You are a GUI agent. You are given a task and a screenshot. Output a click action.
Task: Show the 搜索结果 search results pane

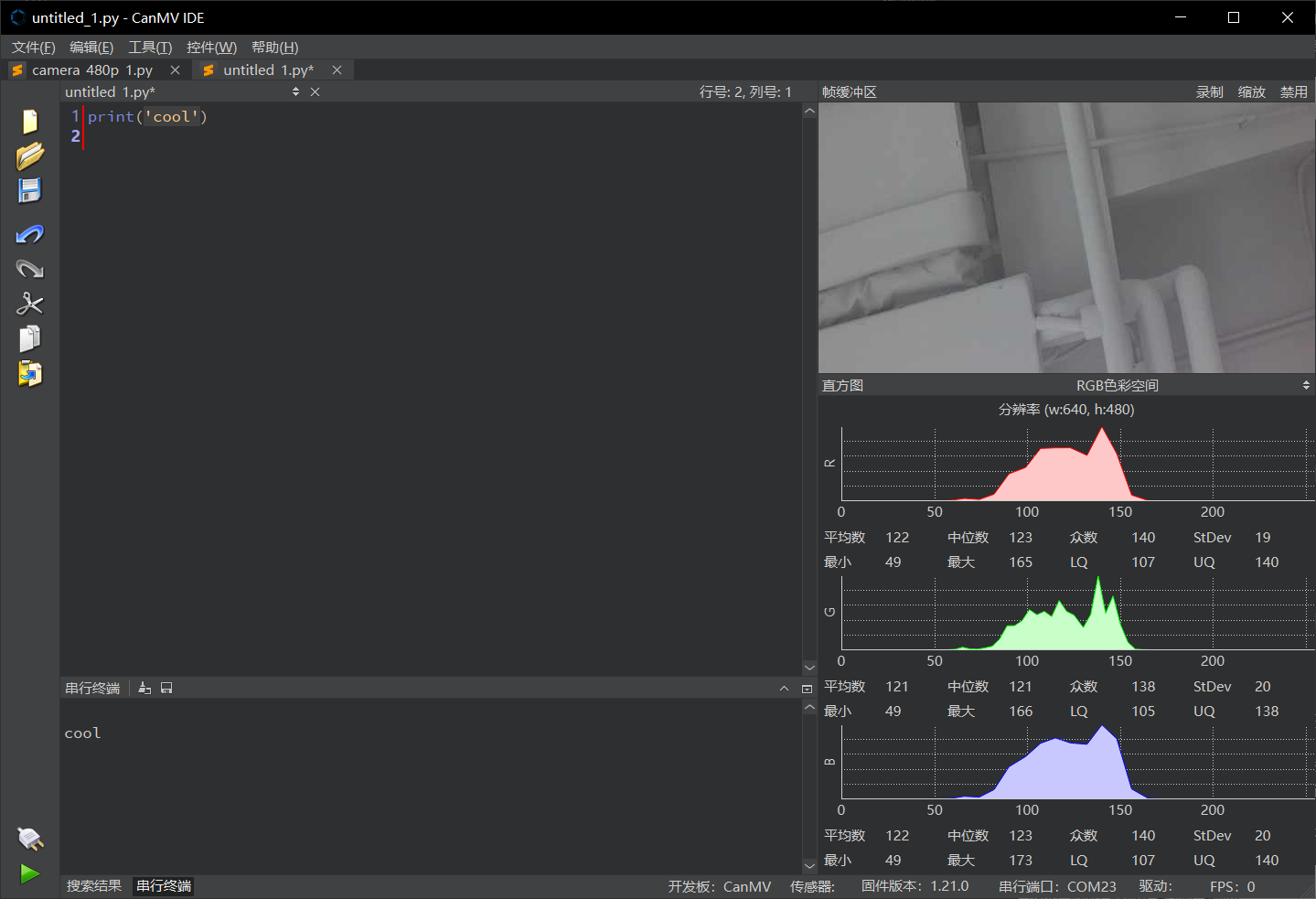[94, 886]
